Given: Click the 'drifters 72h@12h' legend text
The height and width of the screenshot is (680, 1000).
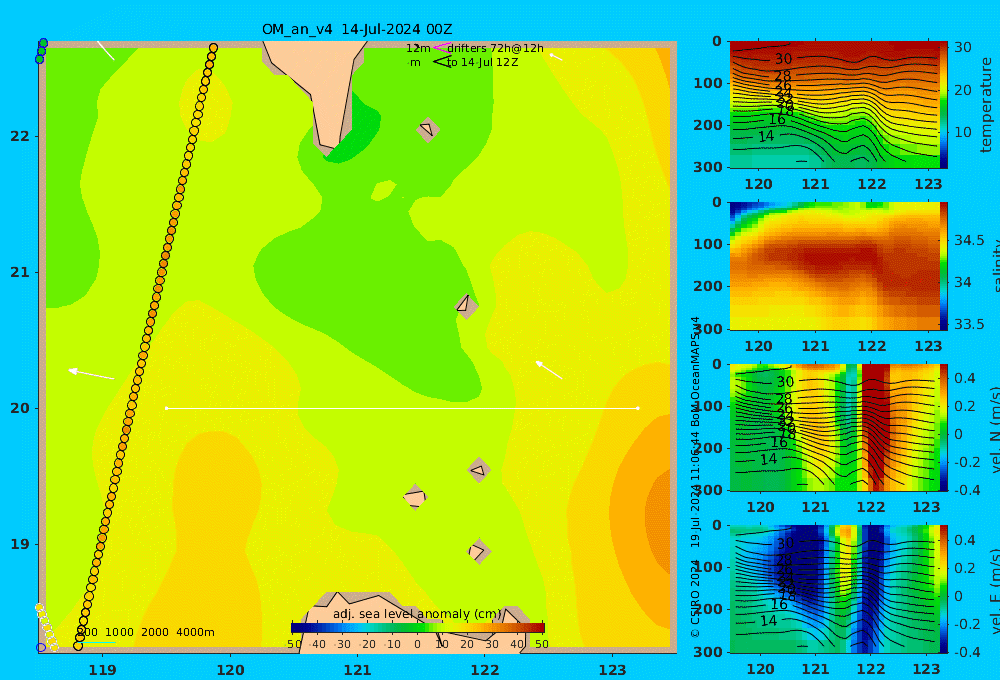Looking at the screenshot, I should click(x=495, y=48).
